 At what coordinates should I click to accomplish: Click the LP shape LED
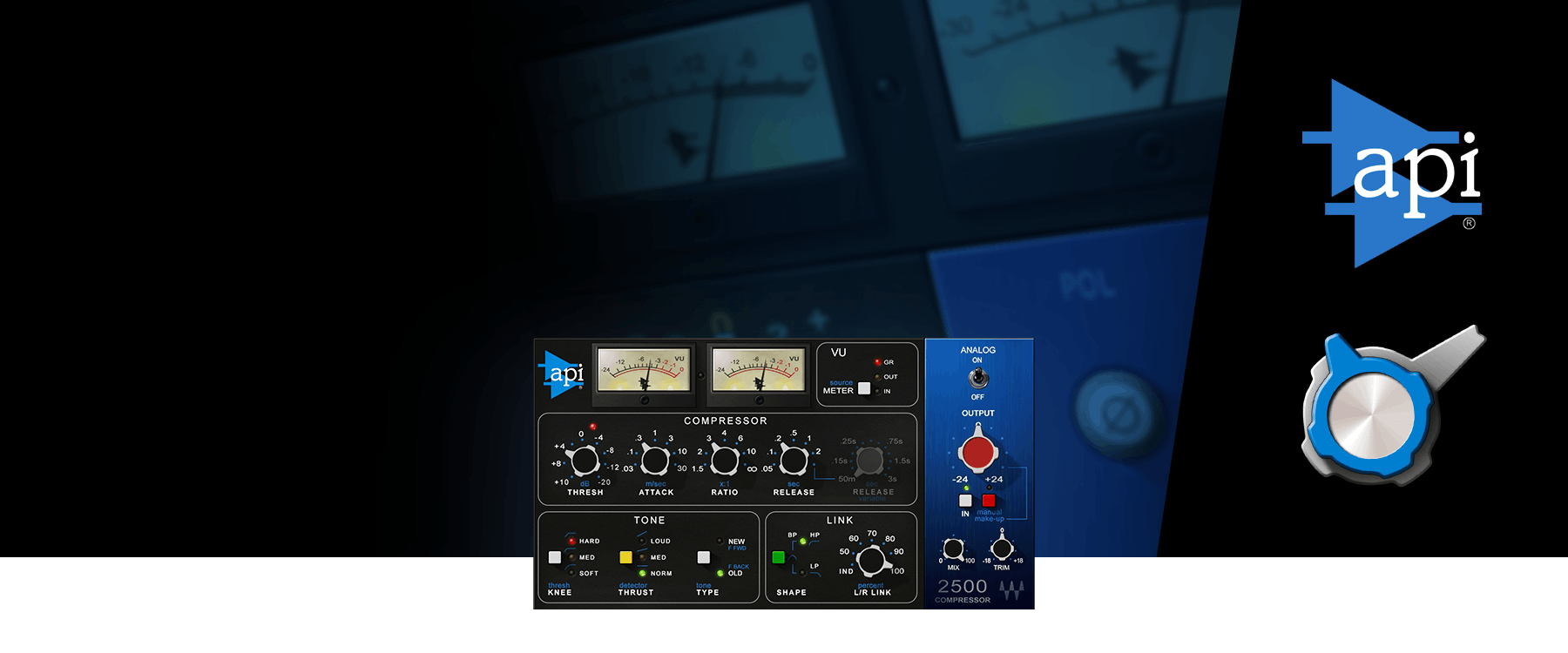(802, 572)
